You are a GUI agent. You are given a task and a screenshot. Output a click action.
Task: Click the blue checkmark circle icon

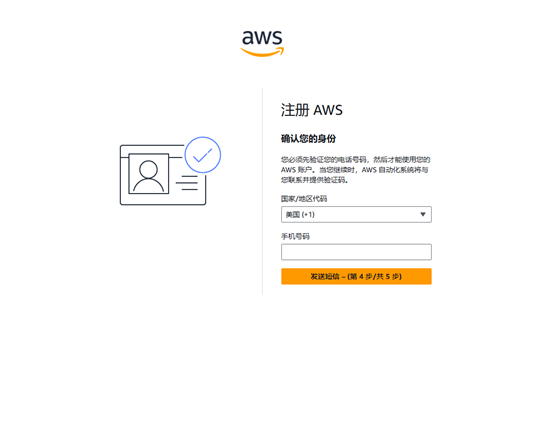click(203, 155)
